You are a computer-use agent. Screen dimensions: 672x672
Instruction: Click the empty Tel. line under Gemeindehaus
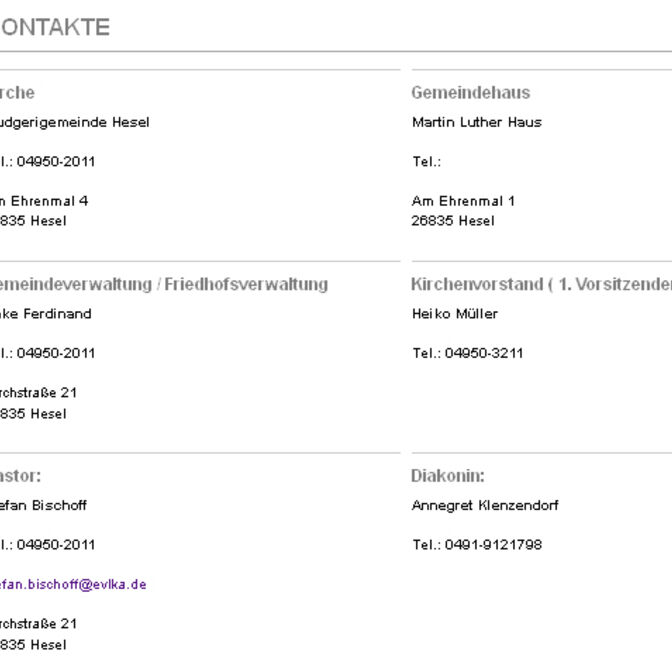[x=426, y=162]
